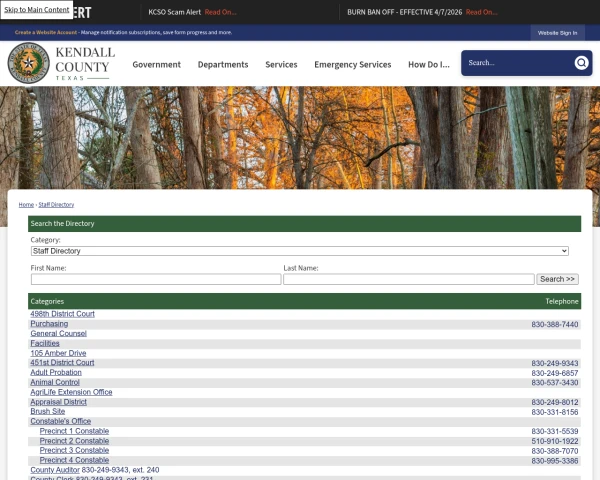
Task: Open the General Counsel category
Action: [59, 333]
